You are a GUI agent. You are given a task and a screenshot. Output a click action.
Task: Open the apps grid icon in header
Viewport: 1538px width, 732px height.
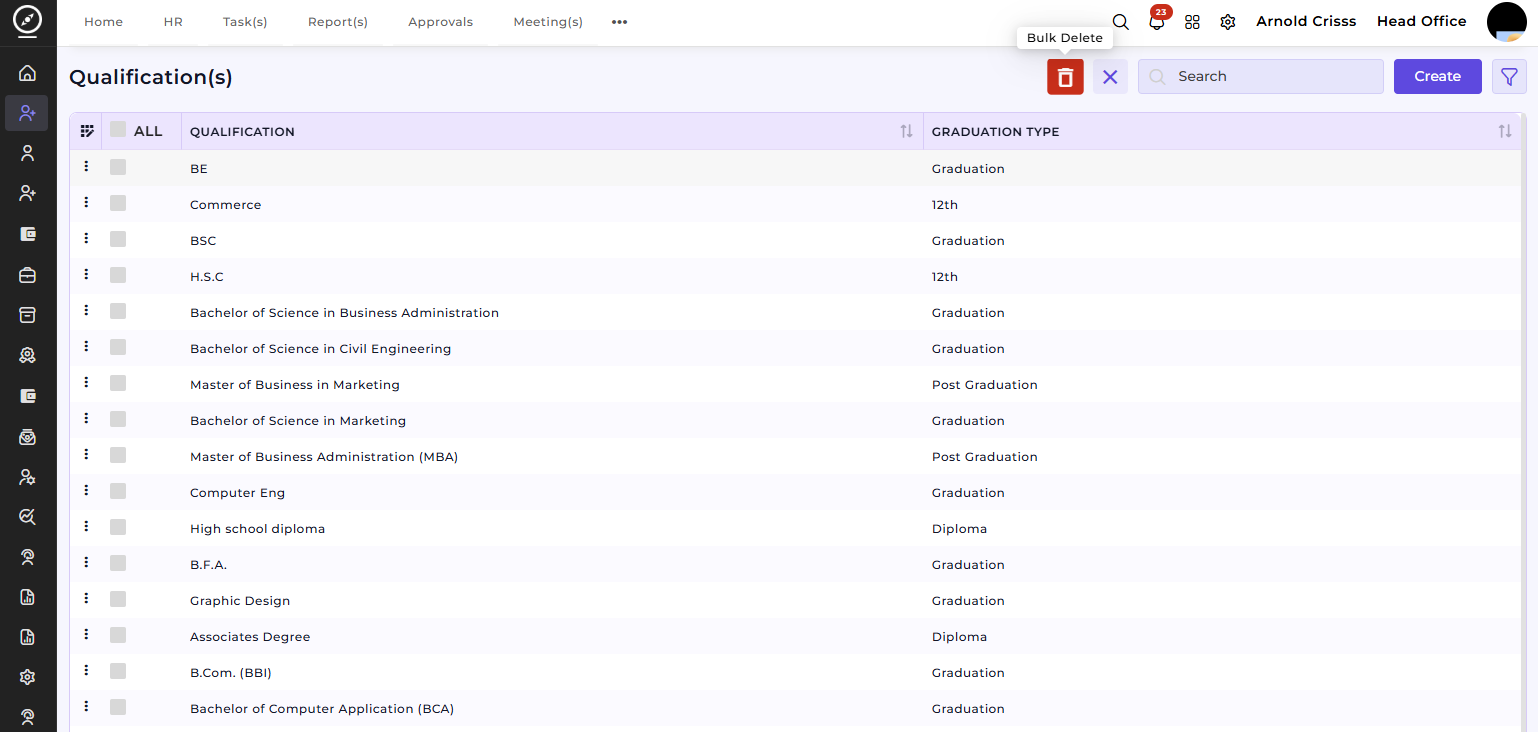coord(1192,22)
